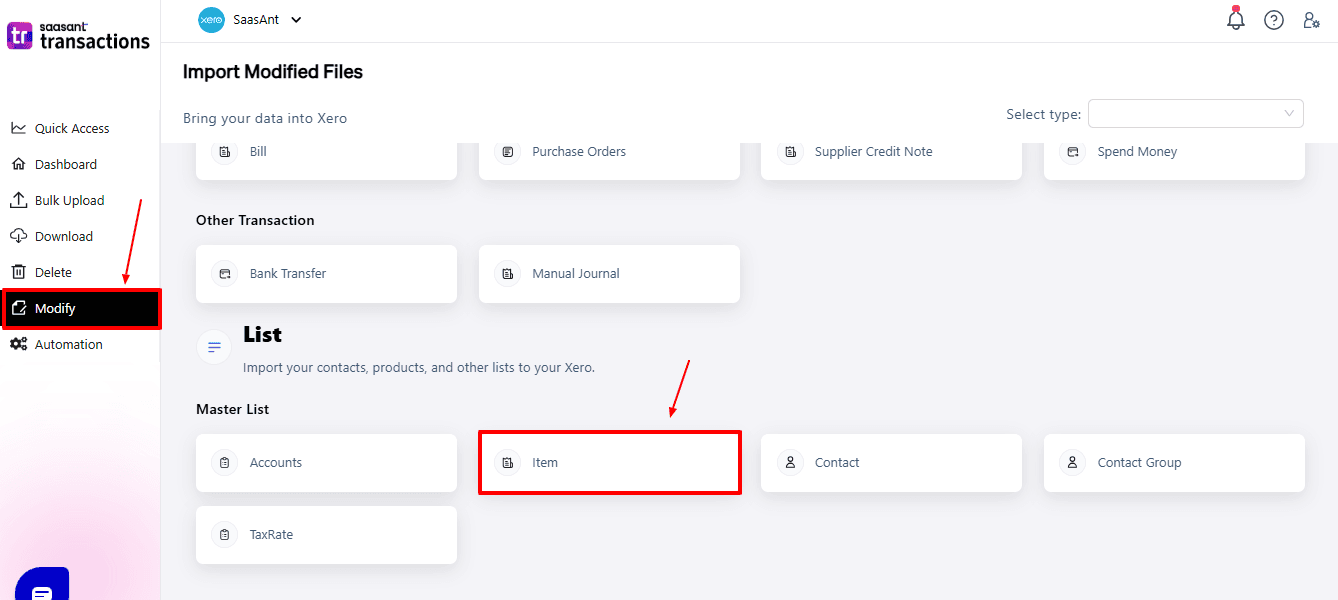Image resolution: width=1338 pixels, height=600 pixels.
Task: Click the Manual Journal card
Action: tap(609, 274)
